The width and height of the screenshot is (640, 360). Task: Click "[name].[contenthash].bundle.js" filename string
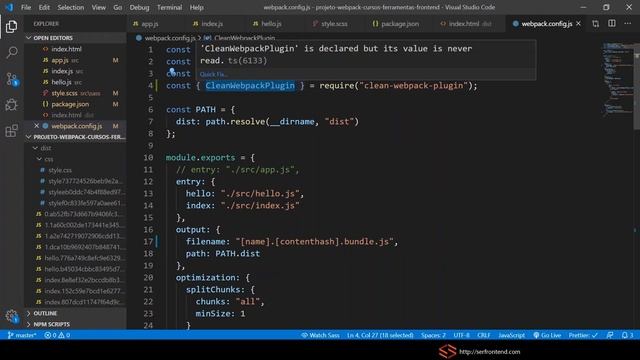314,242
